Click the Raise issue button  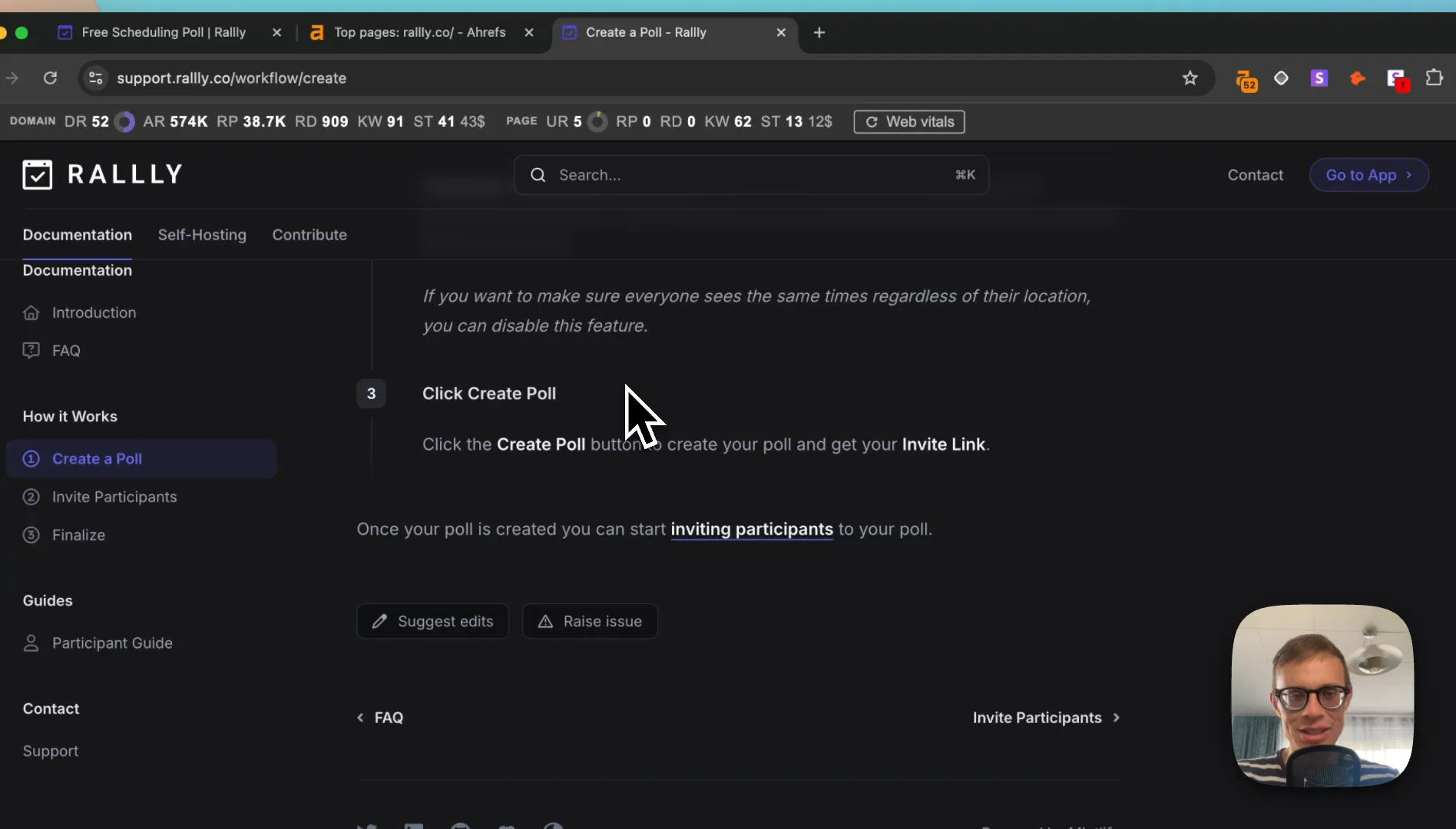[590, 621]
